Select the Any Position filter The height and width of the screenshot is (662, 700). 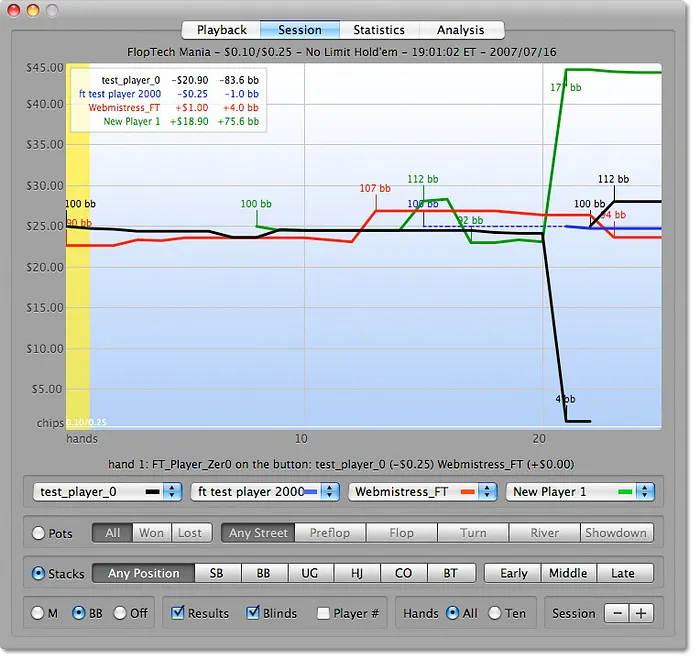(x=144, y=573)
